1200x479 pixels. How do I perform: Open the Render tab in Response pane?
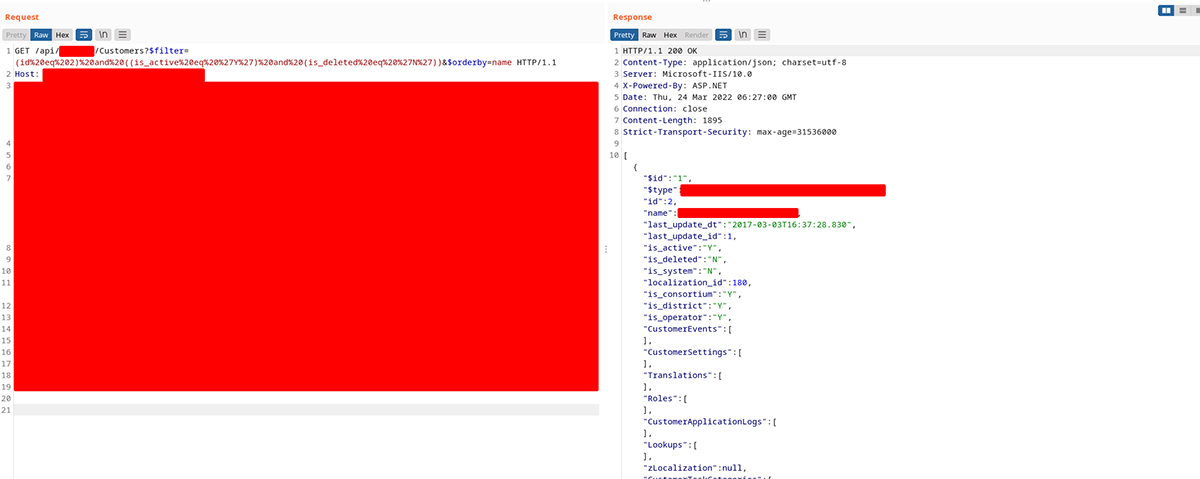click(696, 34)
